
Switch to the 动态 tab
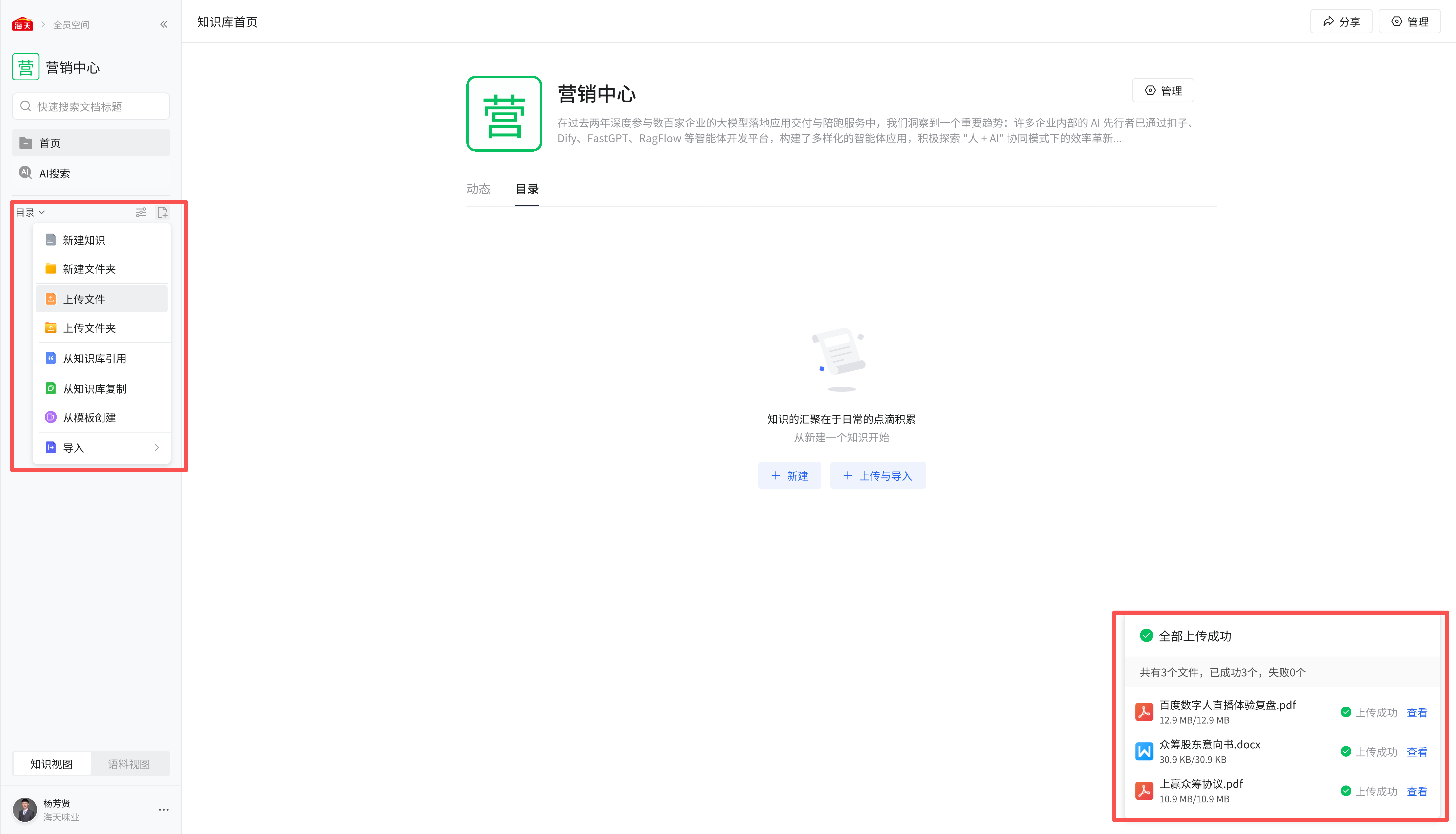tap(478, 189)
